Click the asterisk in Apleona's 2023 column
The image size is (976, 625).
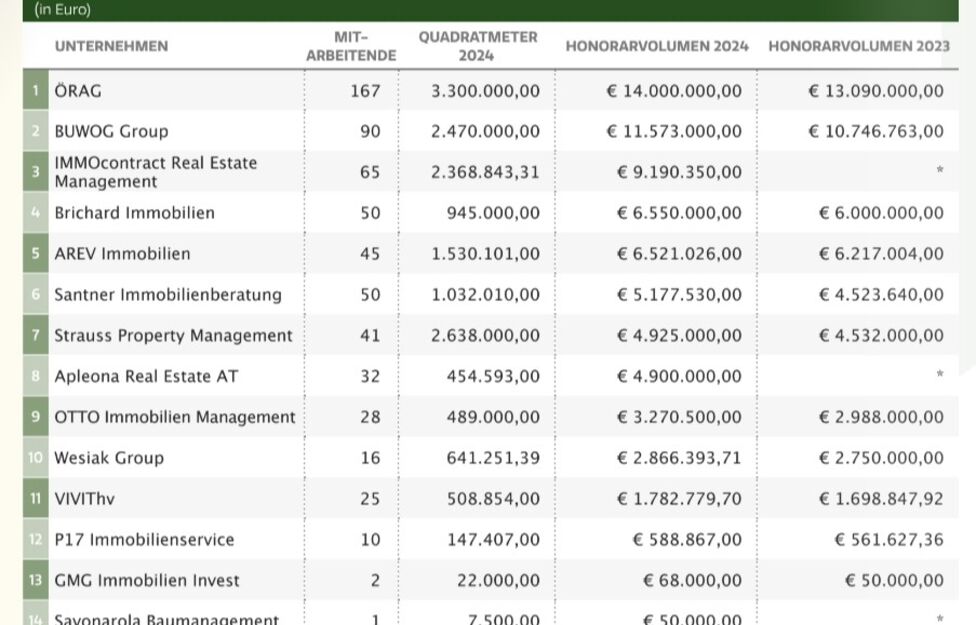pos(939,376)
